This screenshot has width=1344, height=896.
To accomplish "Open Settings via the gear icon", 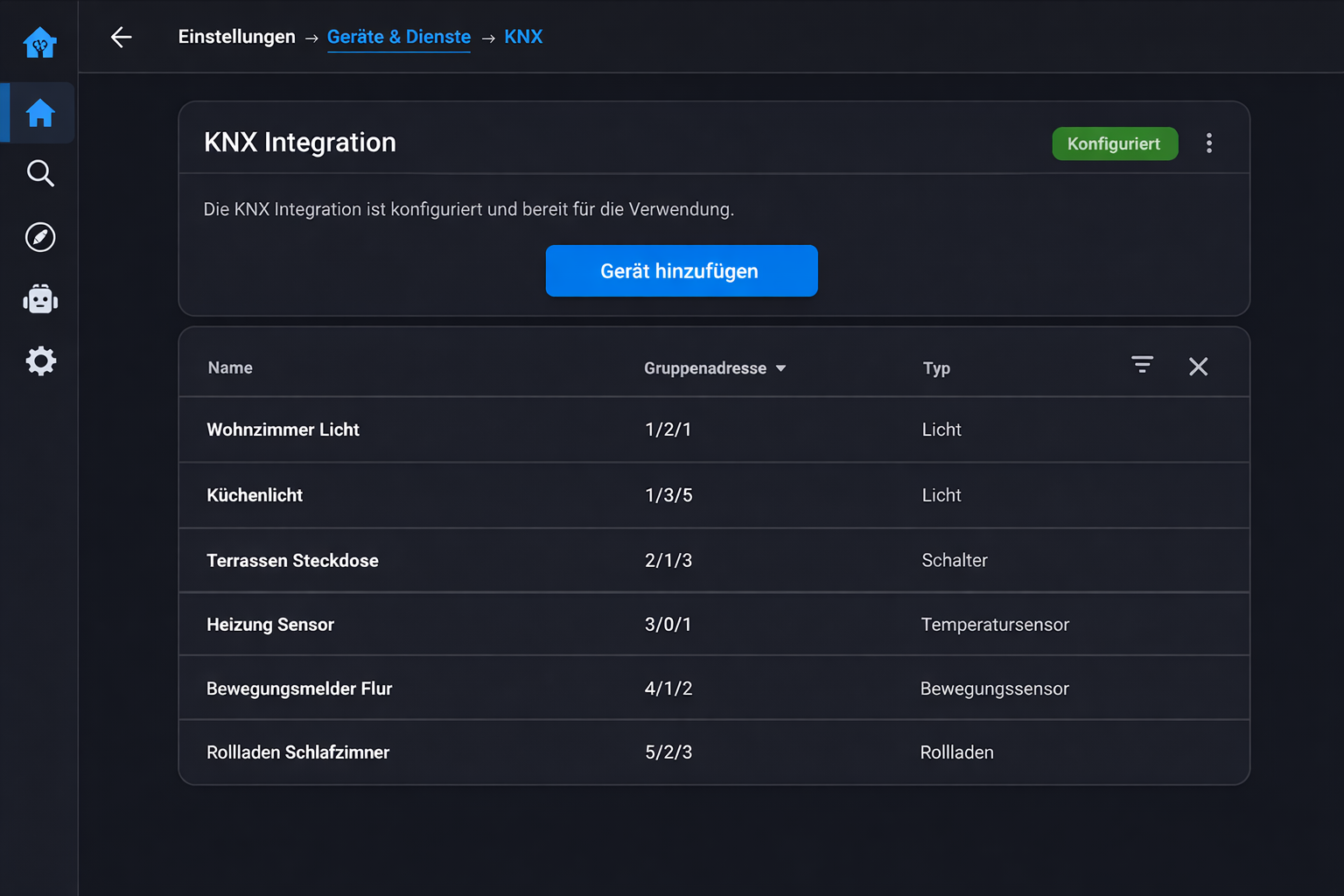I will tap(39, 360).
